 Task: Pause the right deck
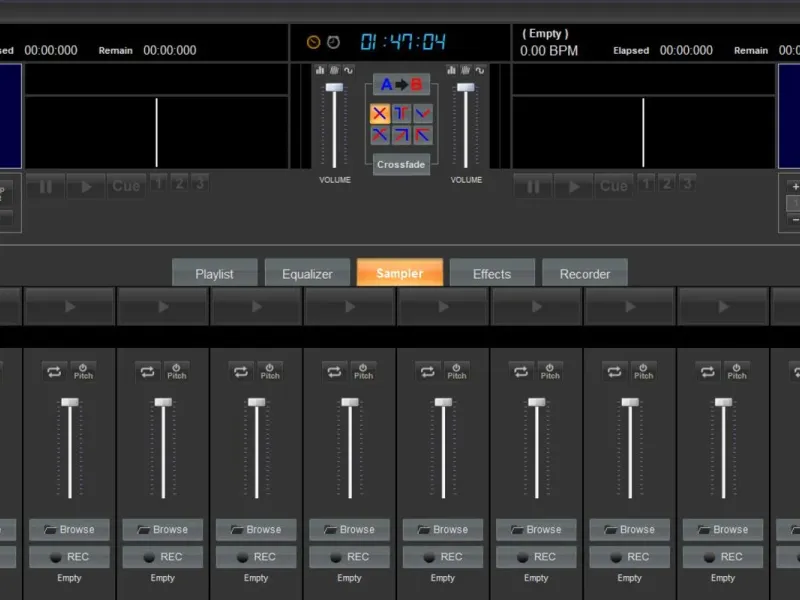(533, 187)
